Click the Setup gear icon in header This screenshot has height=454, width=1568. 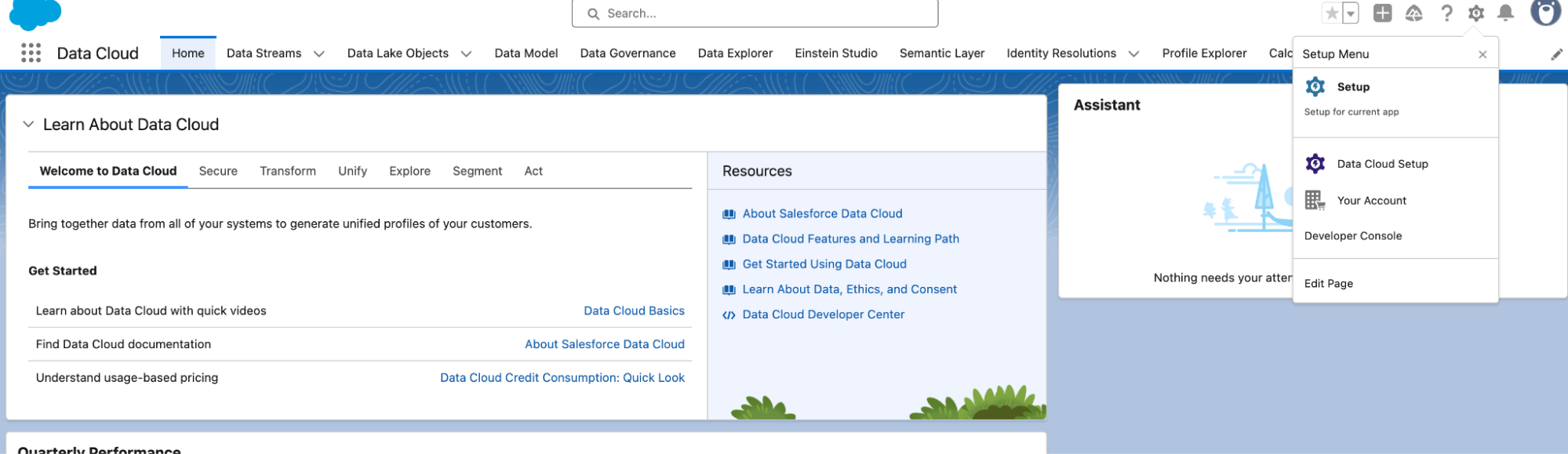1476,13
